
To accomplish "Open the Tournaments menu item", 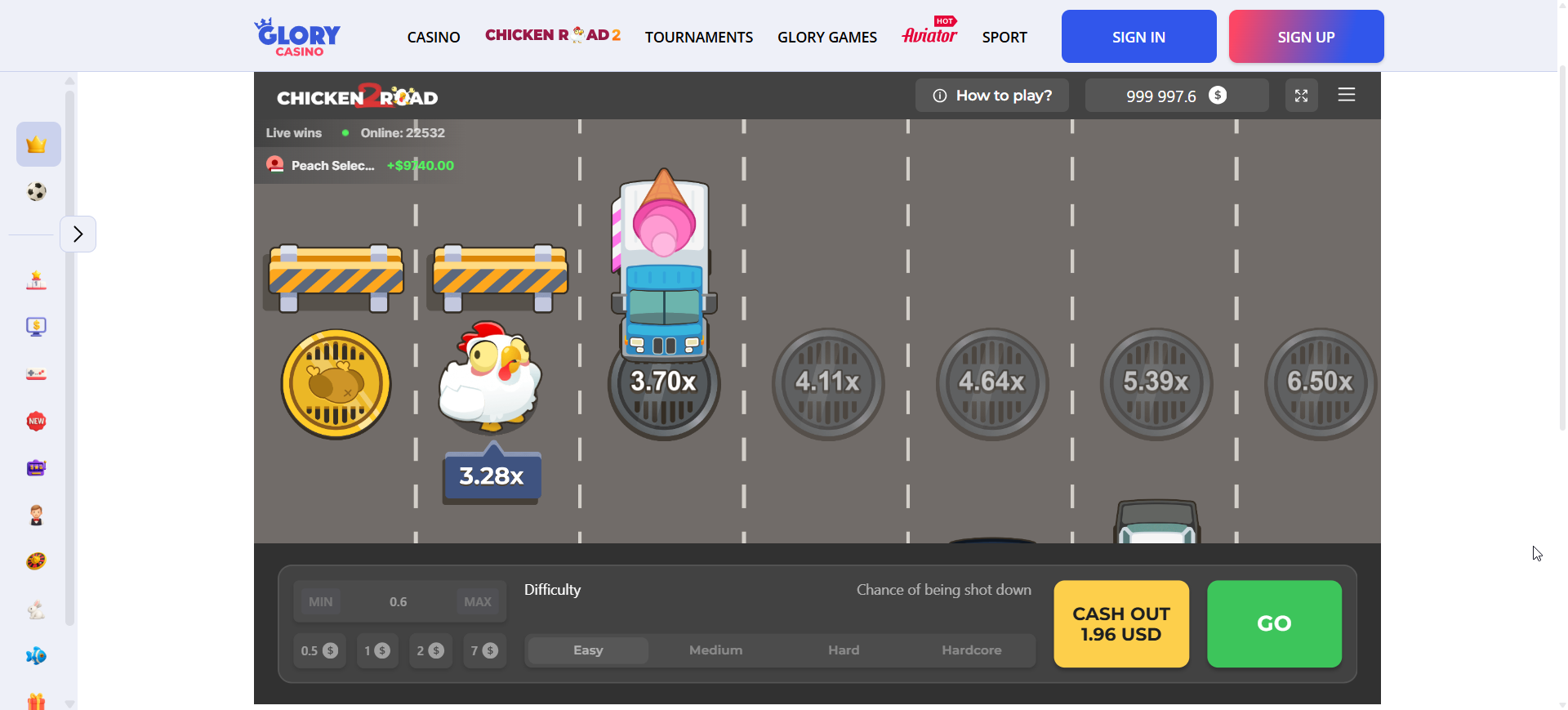I will 699,38.
